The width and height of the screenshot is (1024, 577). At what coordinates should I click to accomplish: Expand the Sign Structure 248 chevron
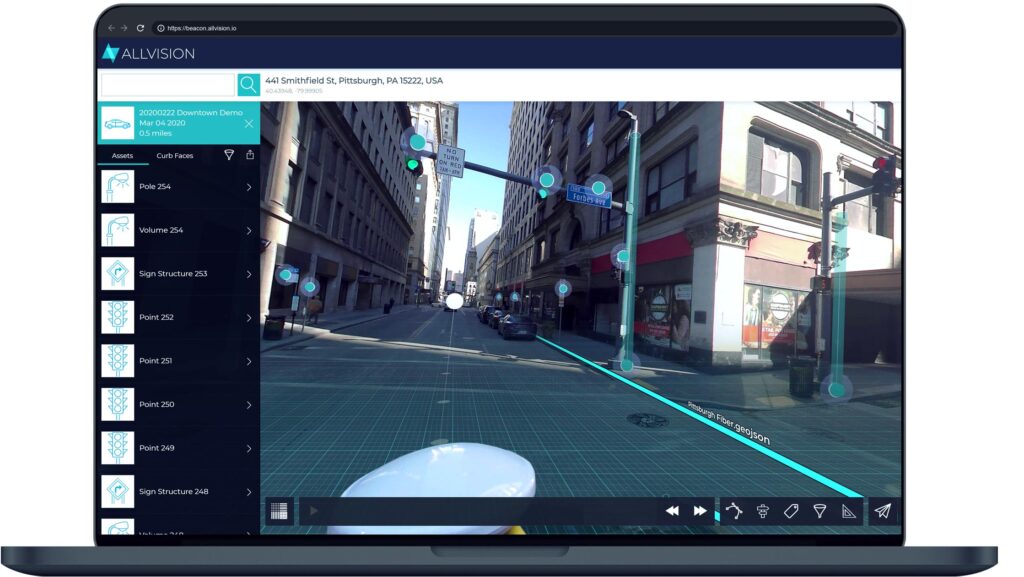click(249, 492)
